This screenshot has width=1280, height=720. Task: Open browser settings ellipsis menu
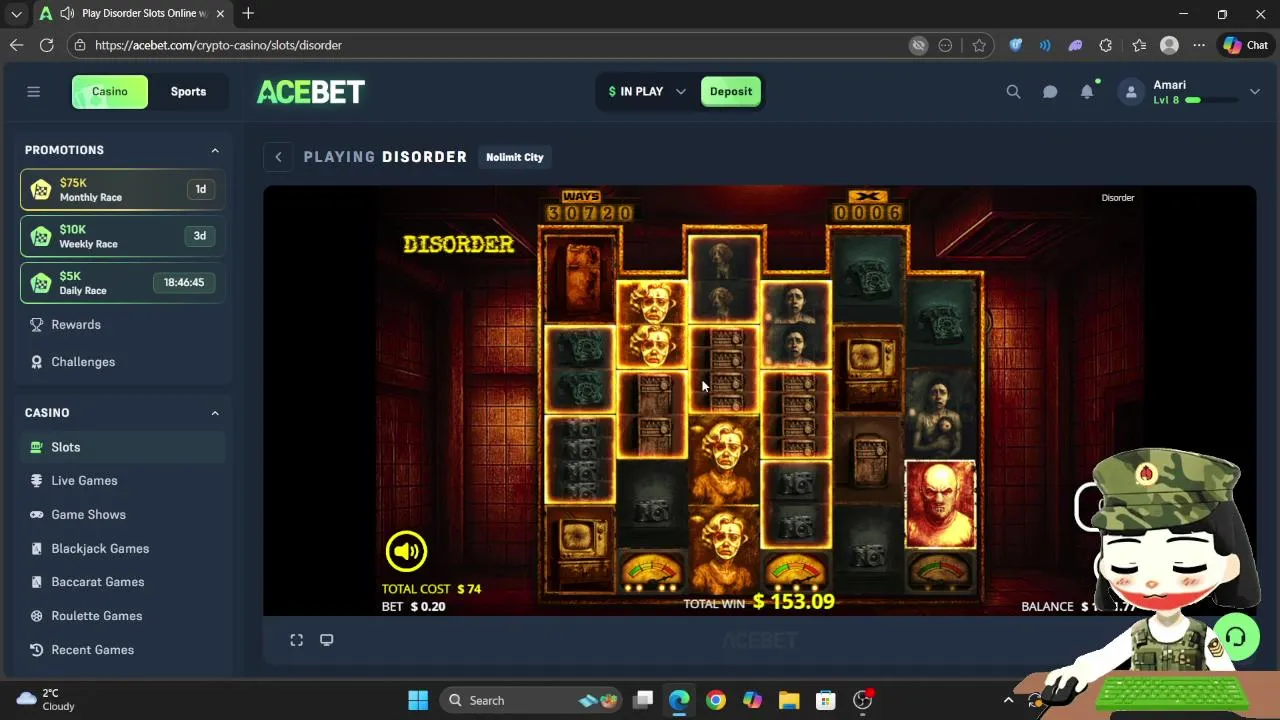[x=1199, y=45]
